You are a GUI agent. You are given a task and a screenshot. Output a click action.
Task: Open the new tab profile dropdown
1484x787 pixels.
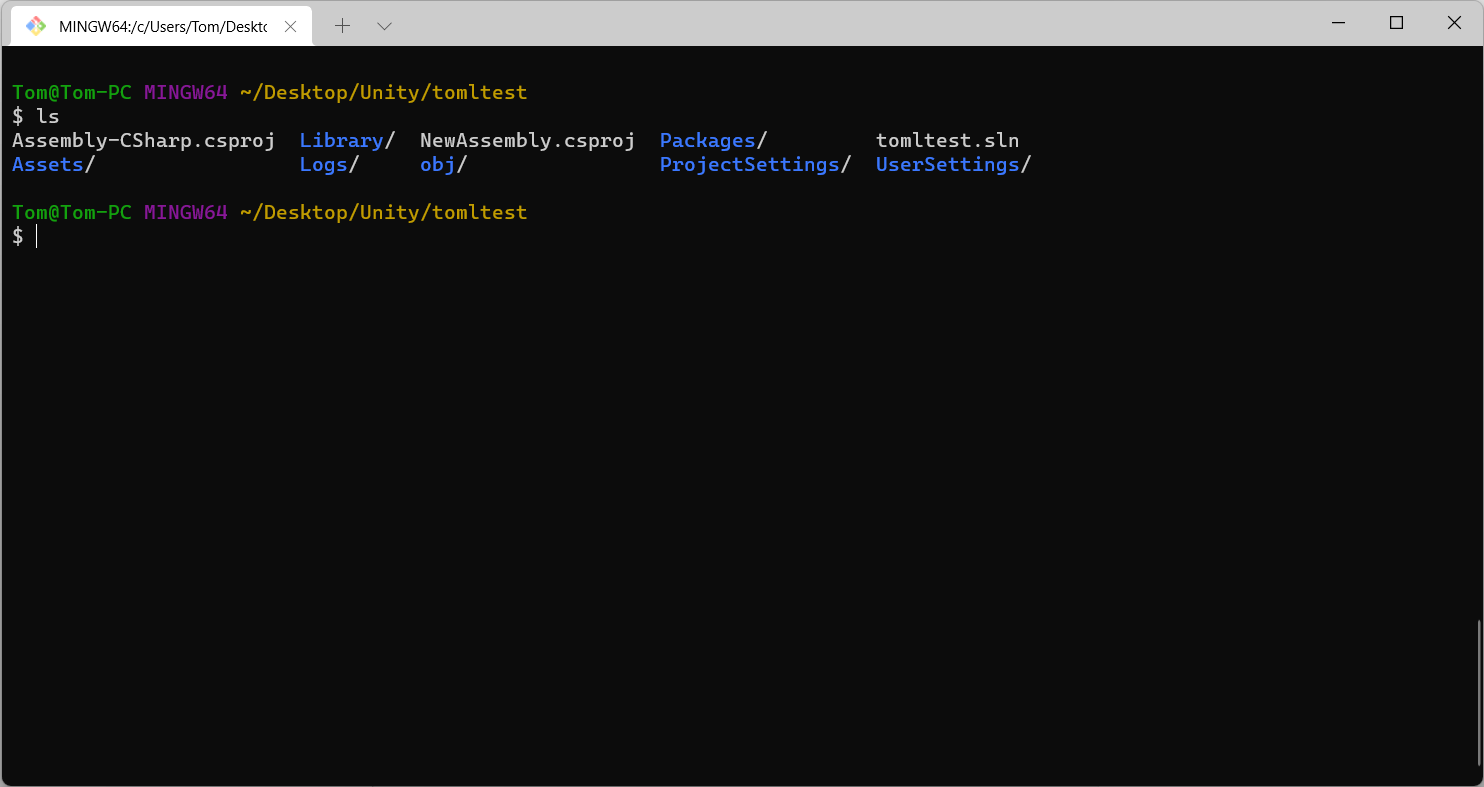pos(385,25)
